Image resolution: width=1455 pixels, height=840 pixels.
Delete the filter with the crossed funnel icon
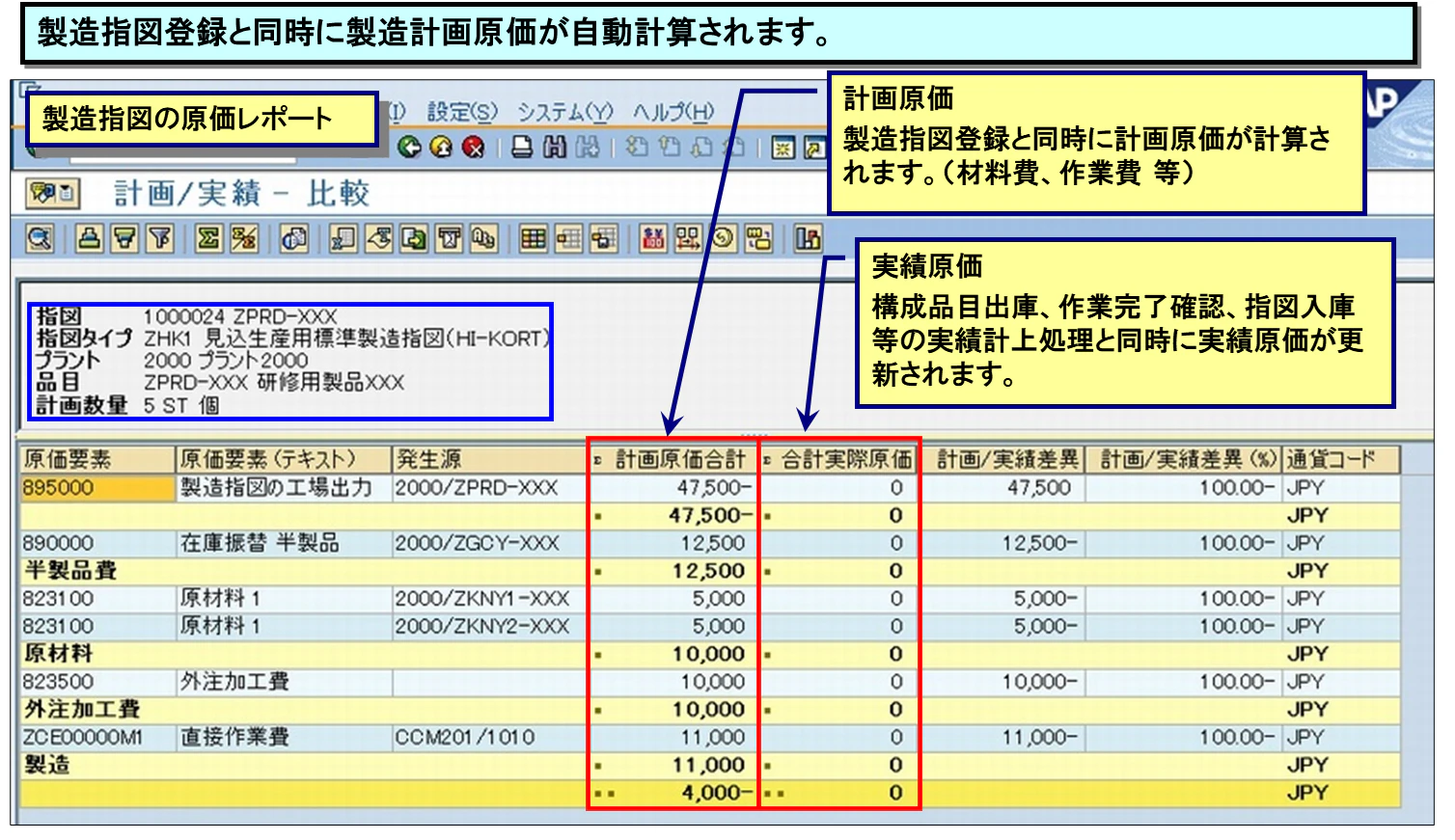[160, 241]
